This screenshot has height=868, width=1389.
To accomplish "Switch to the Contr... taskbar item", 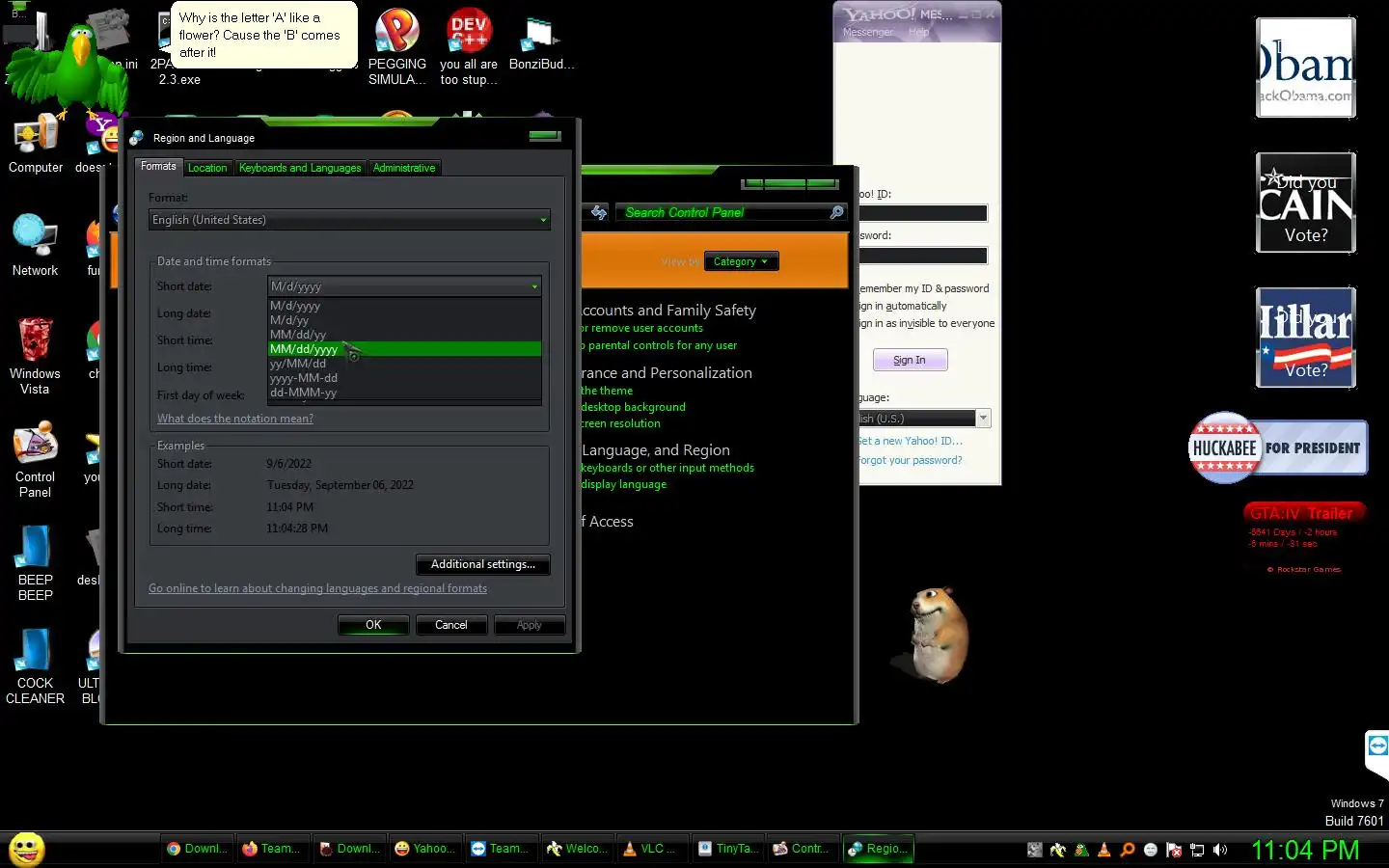I will [x=804, y=849].
